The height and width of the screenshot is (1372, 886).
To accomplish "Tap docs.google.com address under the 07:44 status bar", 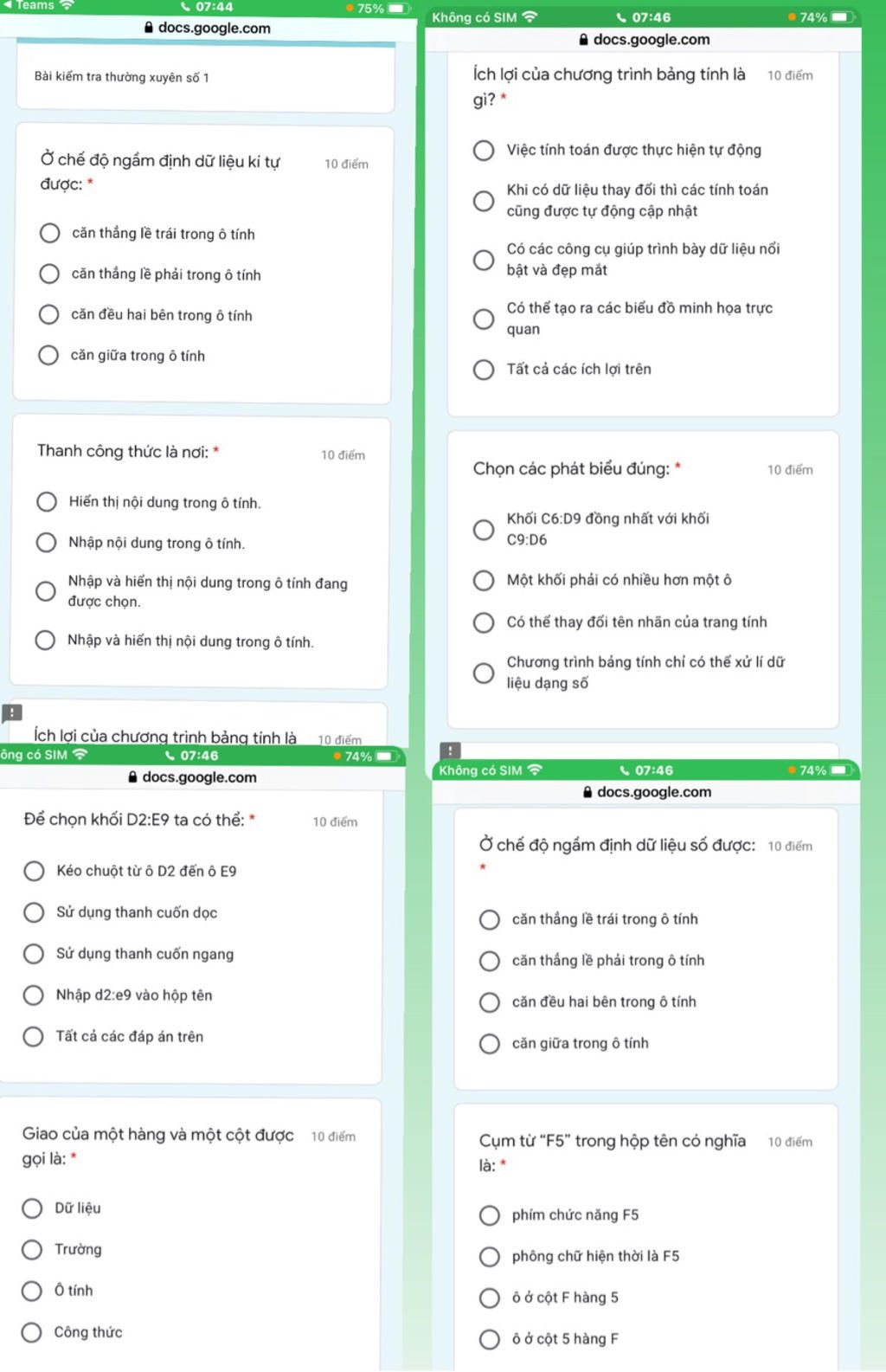I will (214, 28).
